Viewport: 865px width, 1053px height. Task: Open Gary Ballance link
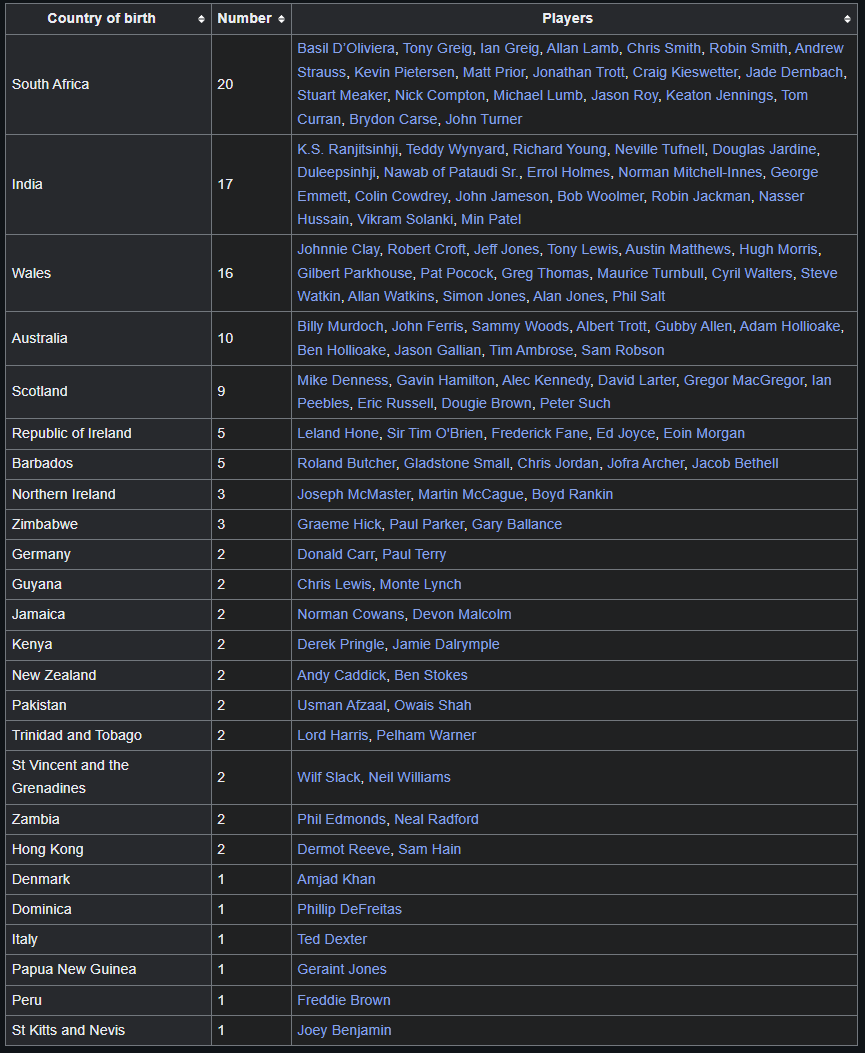pyautogui.click(x=517, y=524)
